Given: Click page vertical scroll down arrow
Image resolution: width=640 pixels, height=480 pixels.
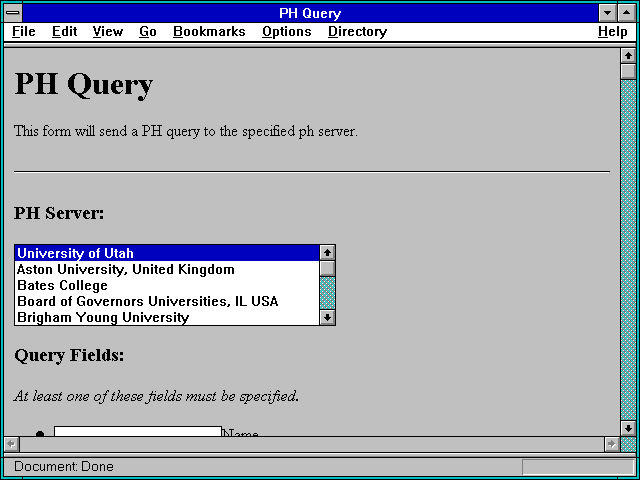Looking at the screenshot, I should [x=628, y=428].
